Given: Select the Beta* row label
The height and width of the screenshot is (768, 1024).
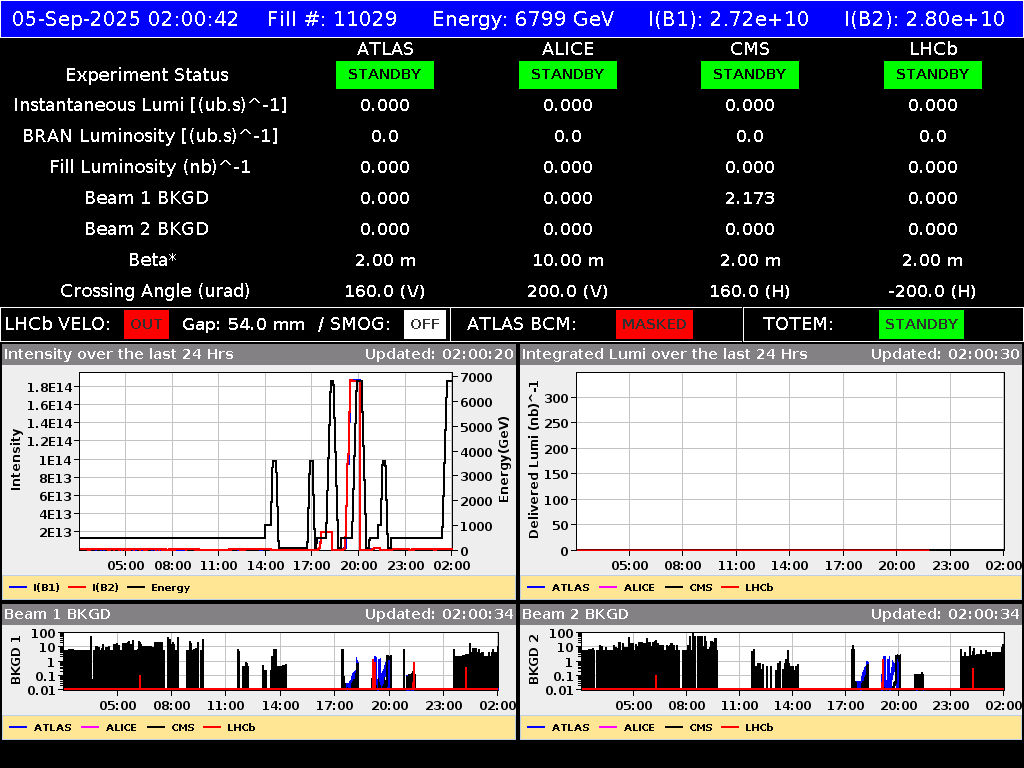Looking at the screenshot, I should click(x=152, y=260).
